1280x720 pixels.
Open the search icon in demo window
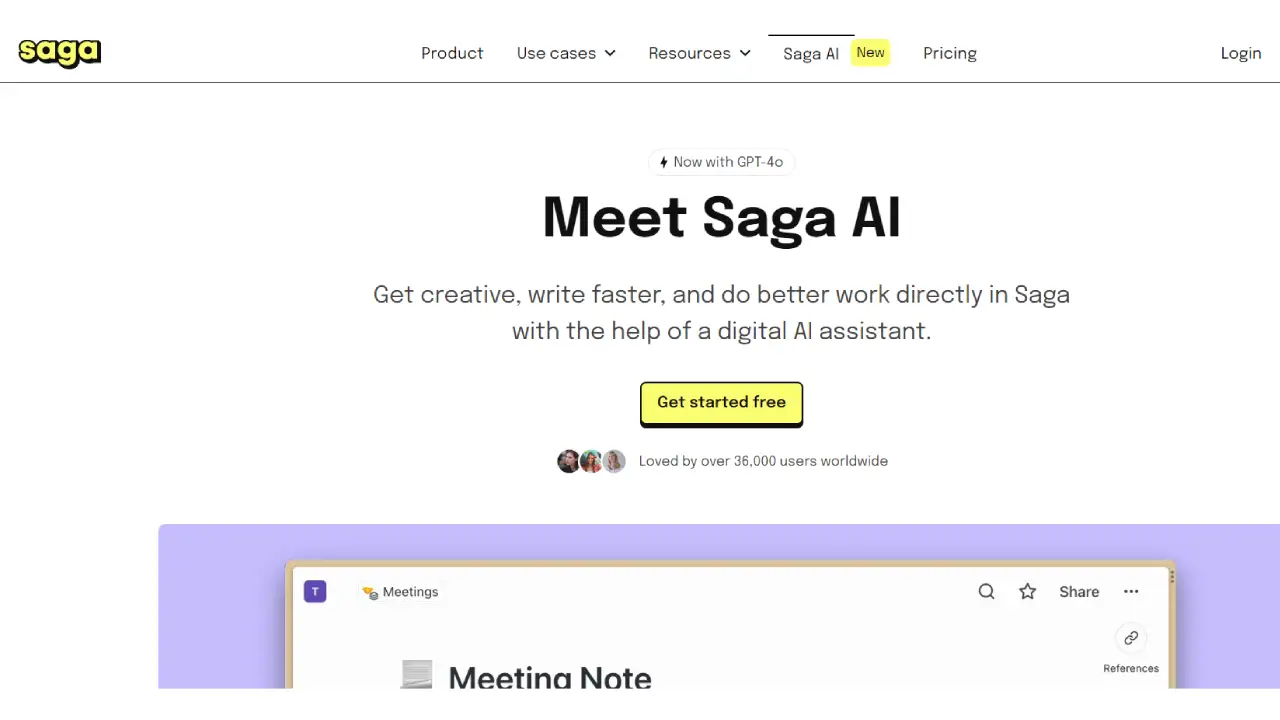pyautogui.click(x=986, y=592)
